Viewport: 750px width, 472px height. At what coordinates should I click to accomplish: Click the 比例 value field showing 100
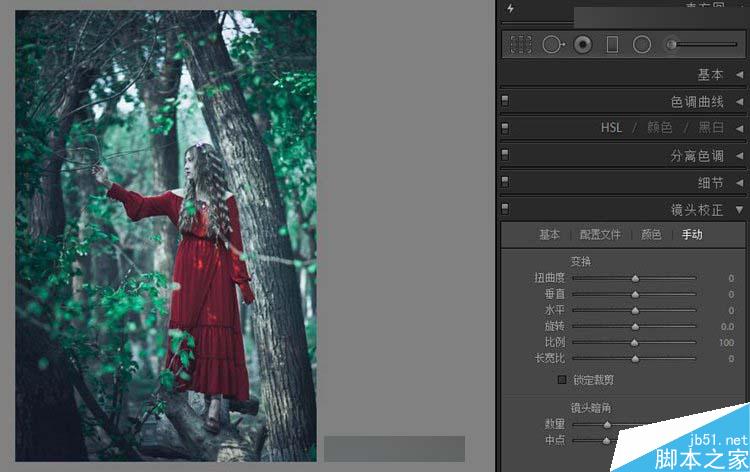pyautogui.click(x=726, y=342)
